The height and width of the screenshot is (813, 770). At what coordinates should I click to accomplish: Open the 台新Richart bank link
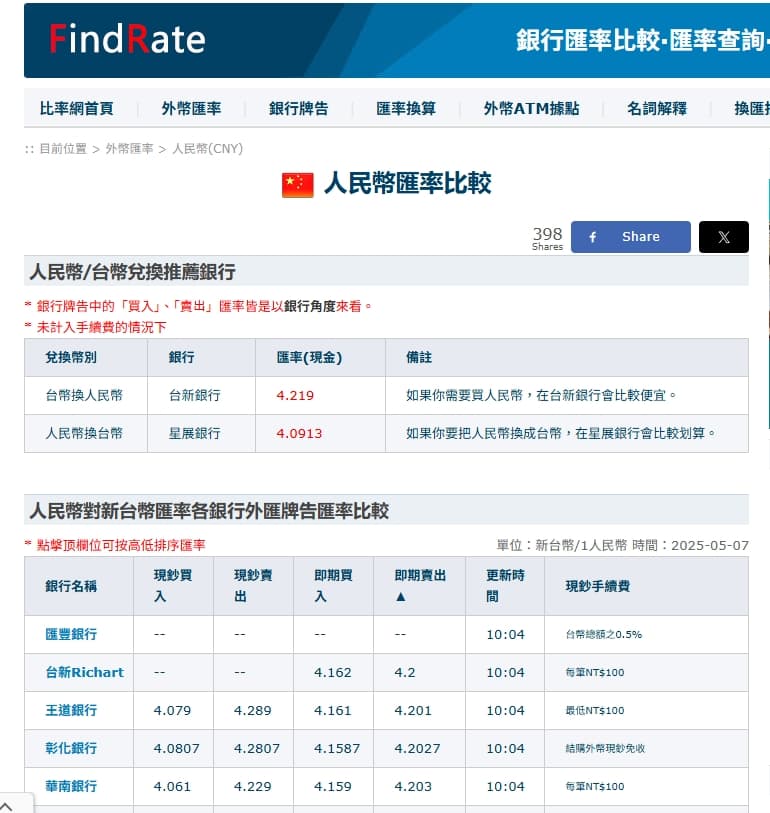(85, 672)
